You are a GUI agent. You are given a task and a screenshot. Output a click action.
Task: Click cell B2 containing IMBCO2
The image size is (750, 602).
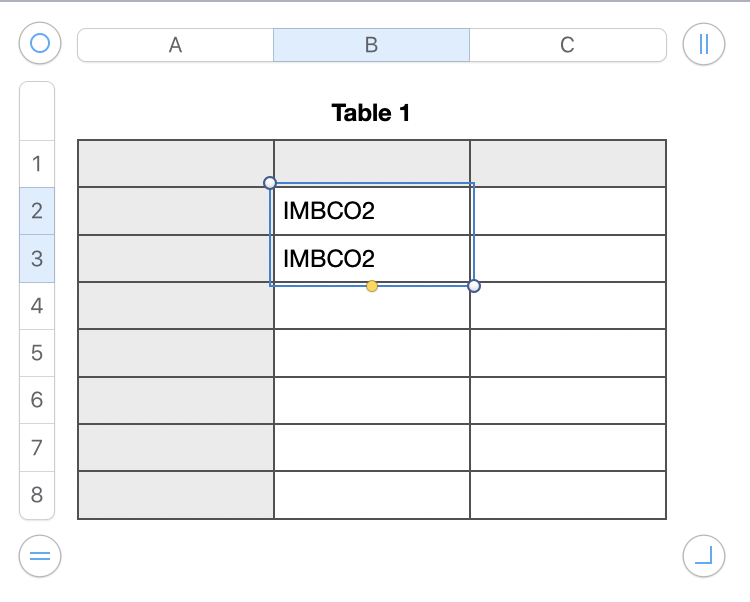click(x=371, y=211)
